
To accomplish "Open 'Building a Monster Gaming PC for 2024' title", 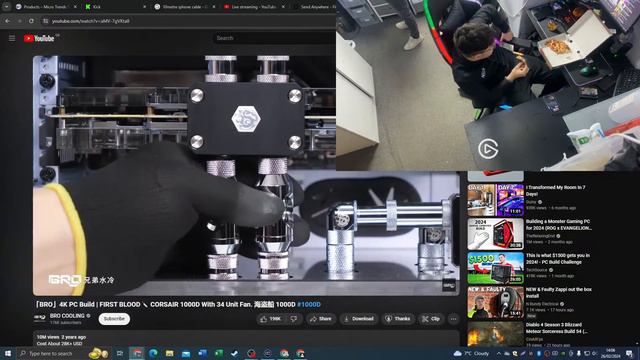I will click(x=559, y=224).
